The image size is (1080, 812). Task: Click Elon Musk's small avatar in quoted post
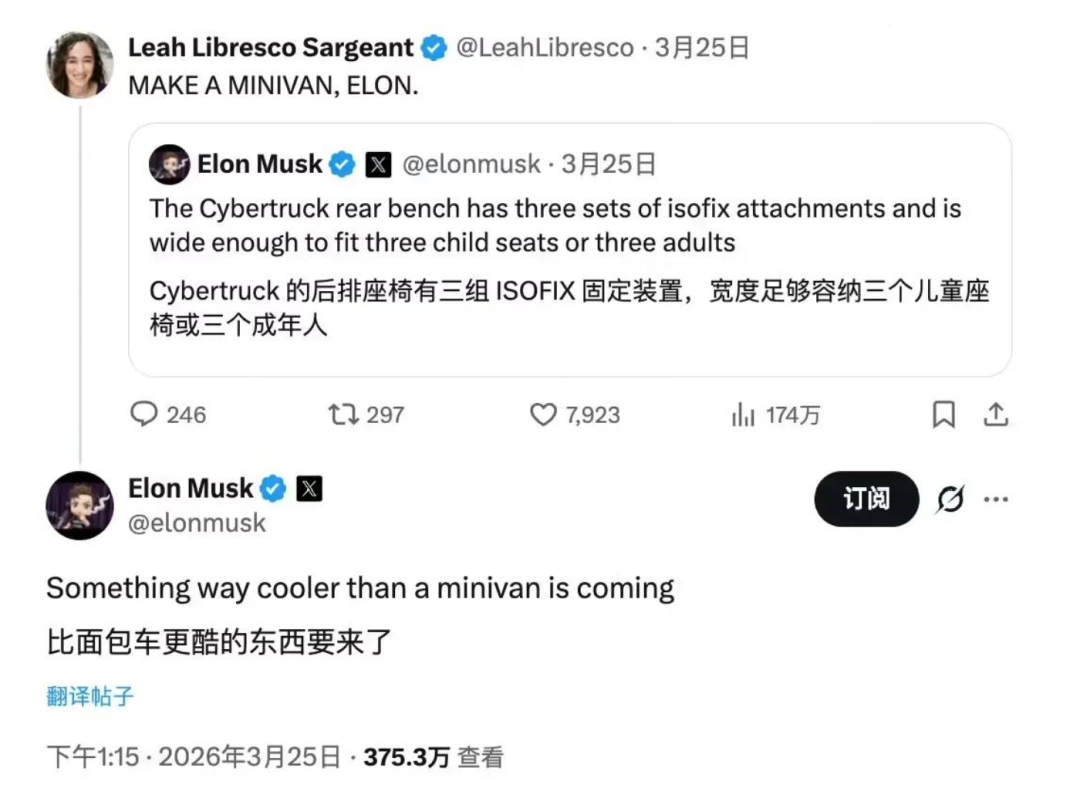[169, 165]
